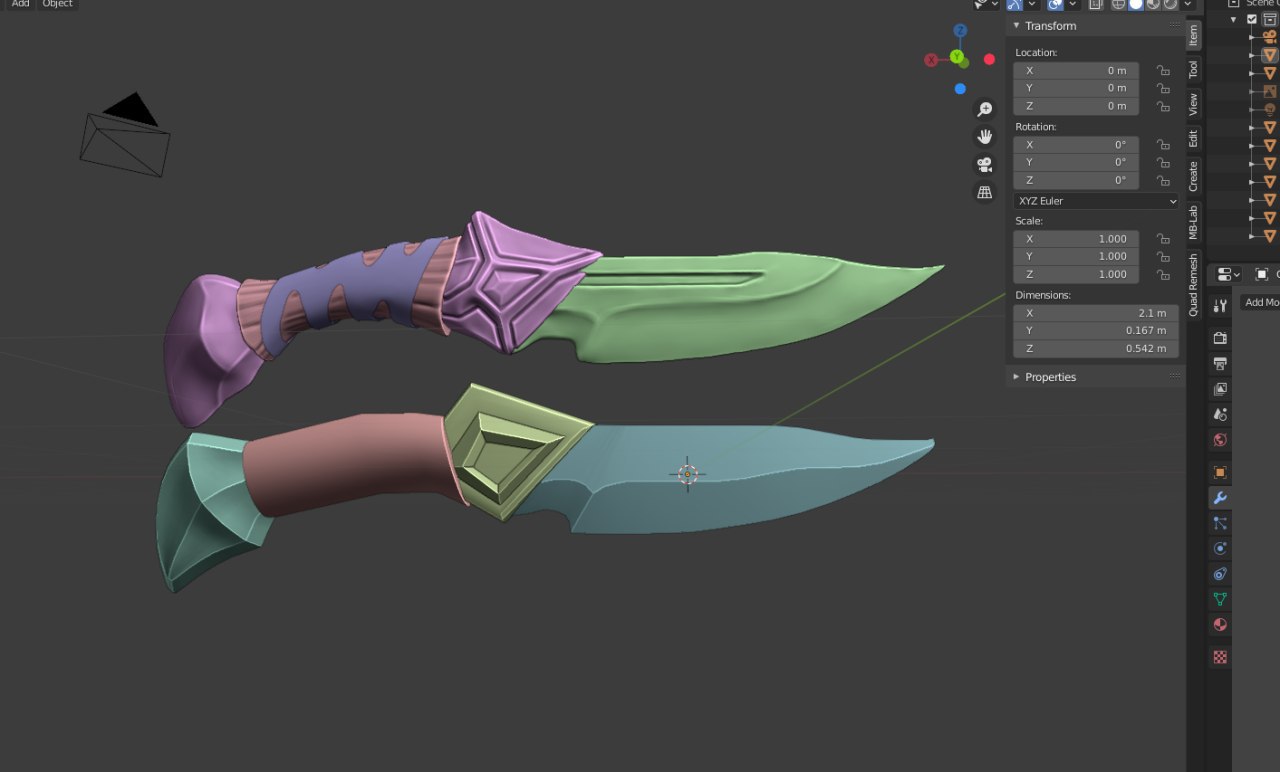1280x772 pixels.
Task: Select solid viewport shading mode
Action: (x=1136, y=4)
